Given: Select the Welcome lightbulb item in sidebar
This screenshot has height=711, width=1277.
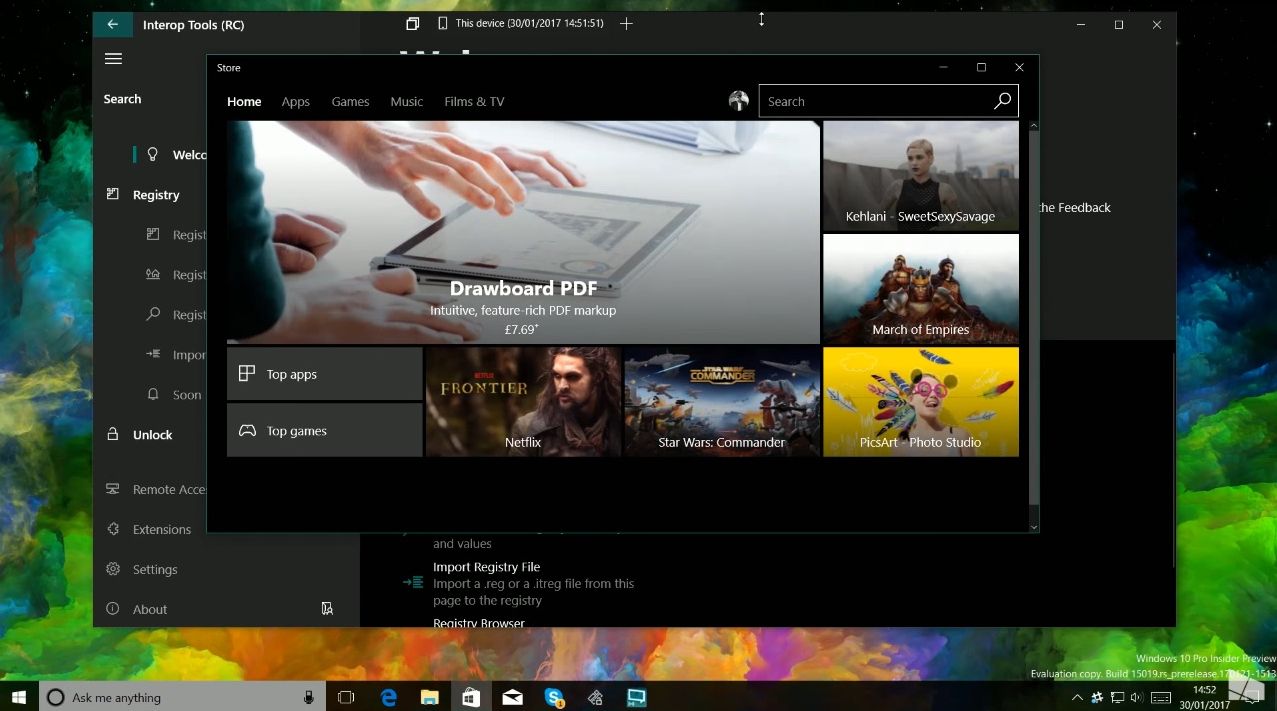Looking at the screenshot, I should click(x=153, y=155).
